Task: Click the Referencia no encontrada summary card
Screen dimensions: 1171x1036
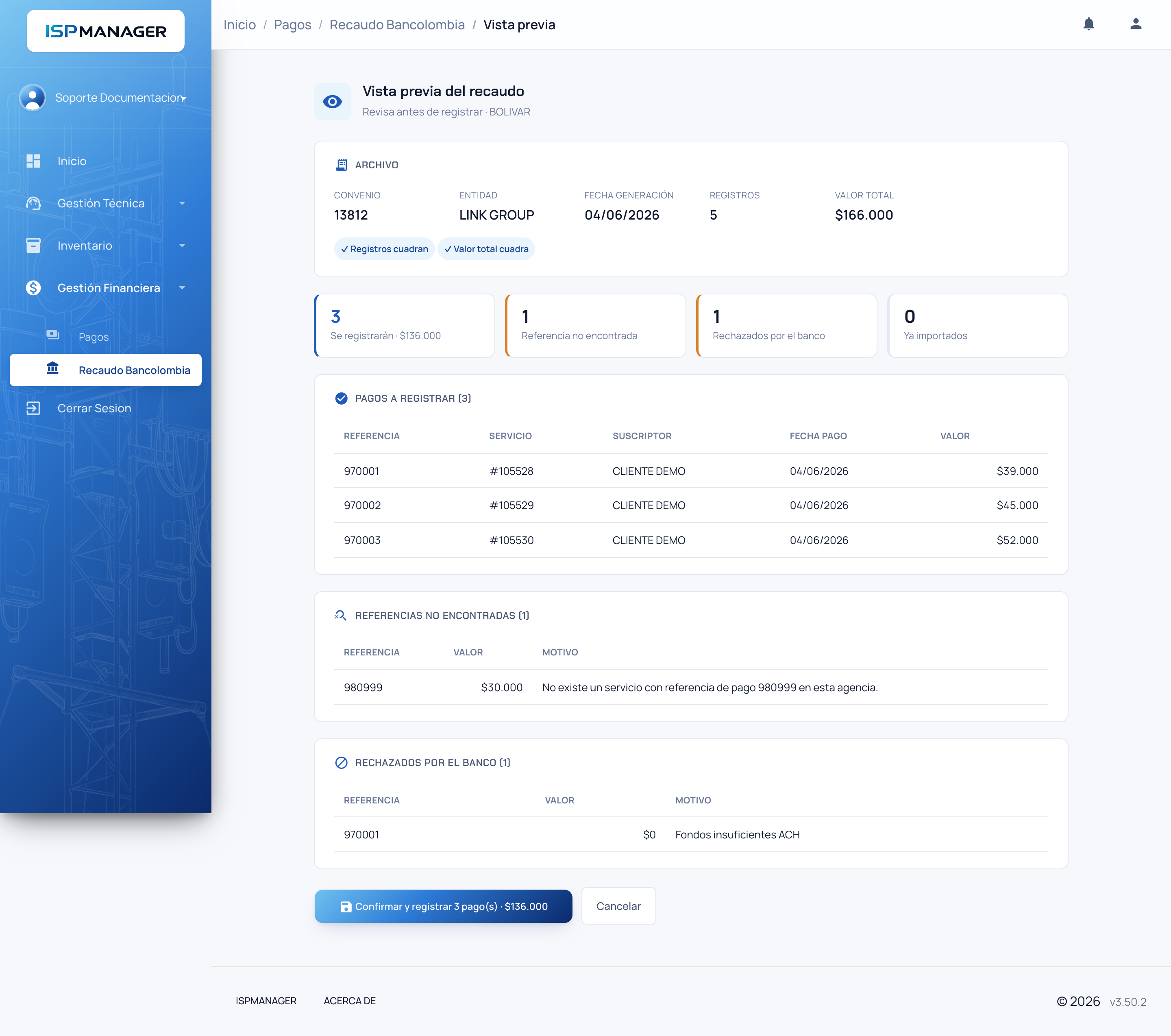Action: coord(596,326)
